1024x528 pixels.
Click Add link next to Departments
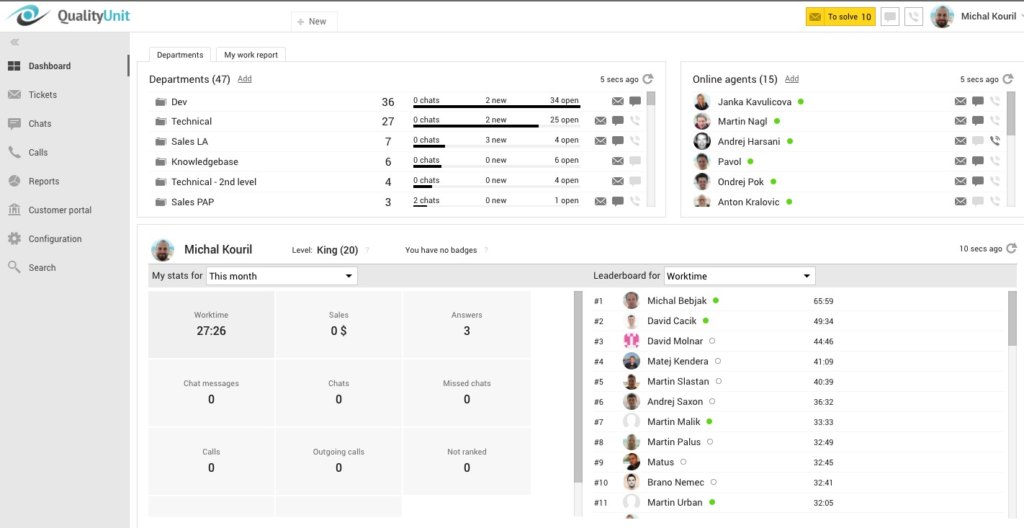pos(245,79)
